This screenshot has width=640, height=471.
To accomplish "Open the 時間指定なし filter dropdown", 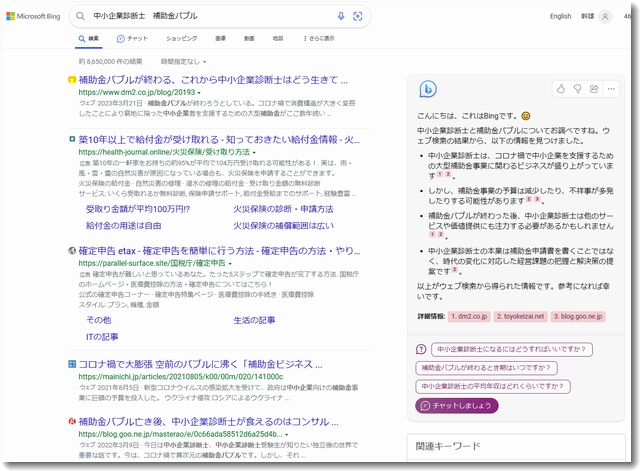I will tap(183, 62).
